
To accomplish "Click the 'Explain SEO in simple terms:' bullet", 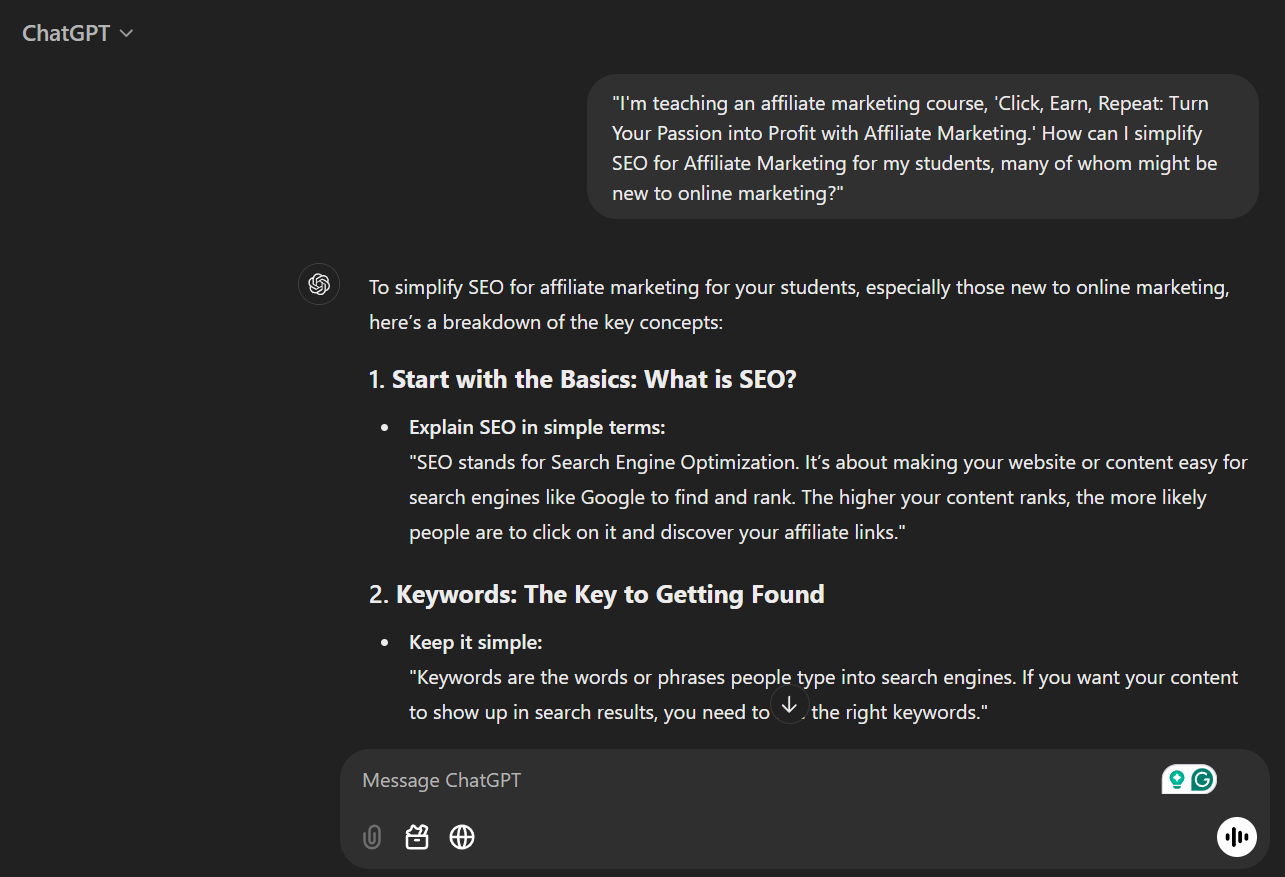I will coord(537,428).
